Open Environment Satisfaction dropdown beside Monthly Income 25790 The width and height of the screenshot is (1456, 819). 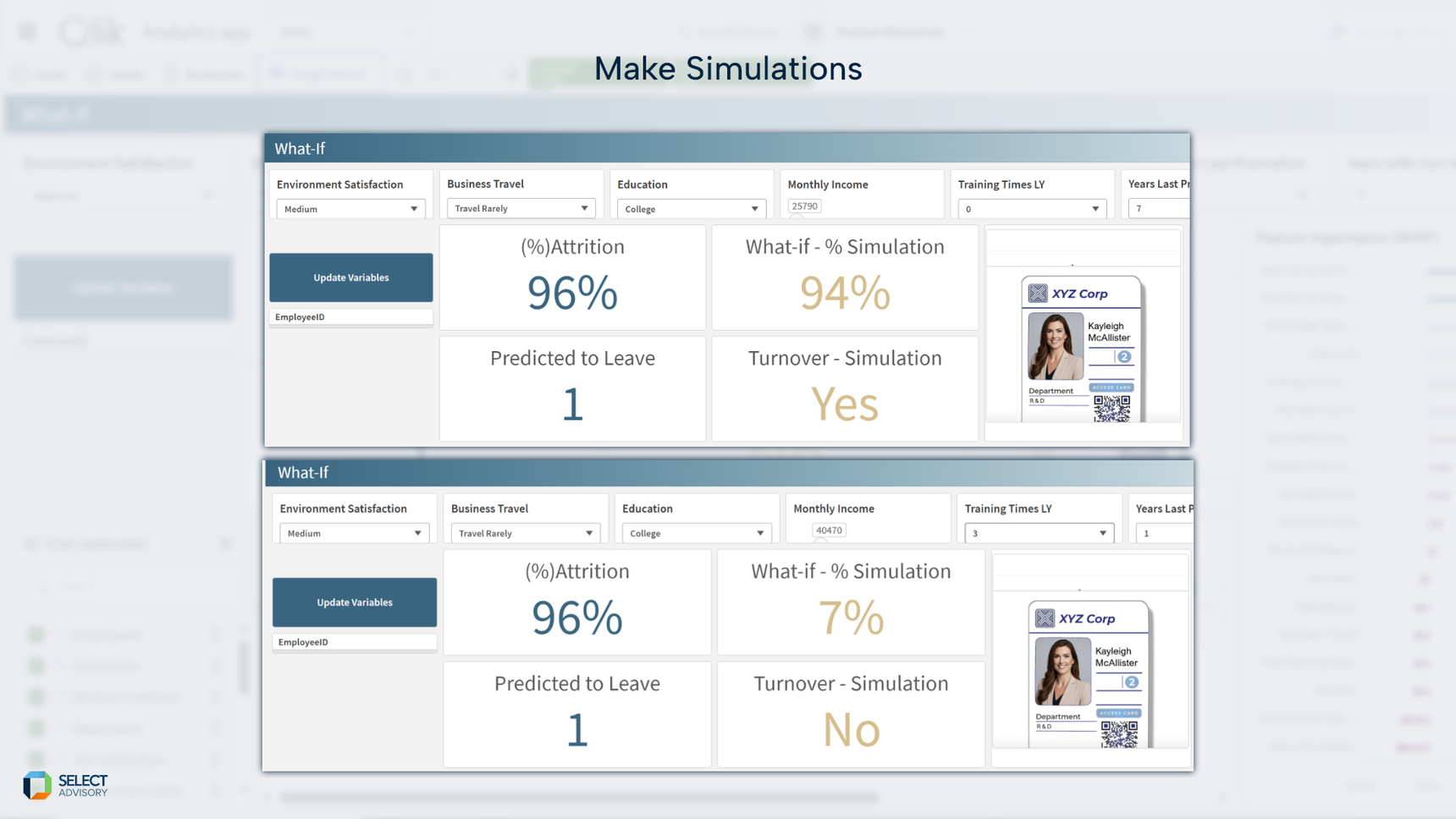[350, 209]
